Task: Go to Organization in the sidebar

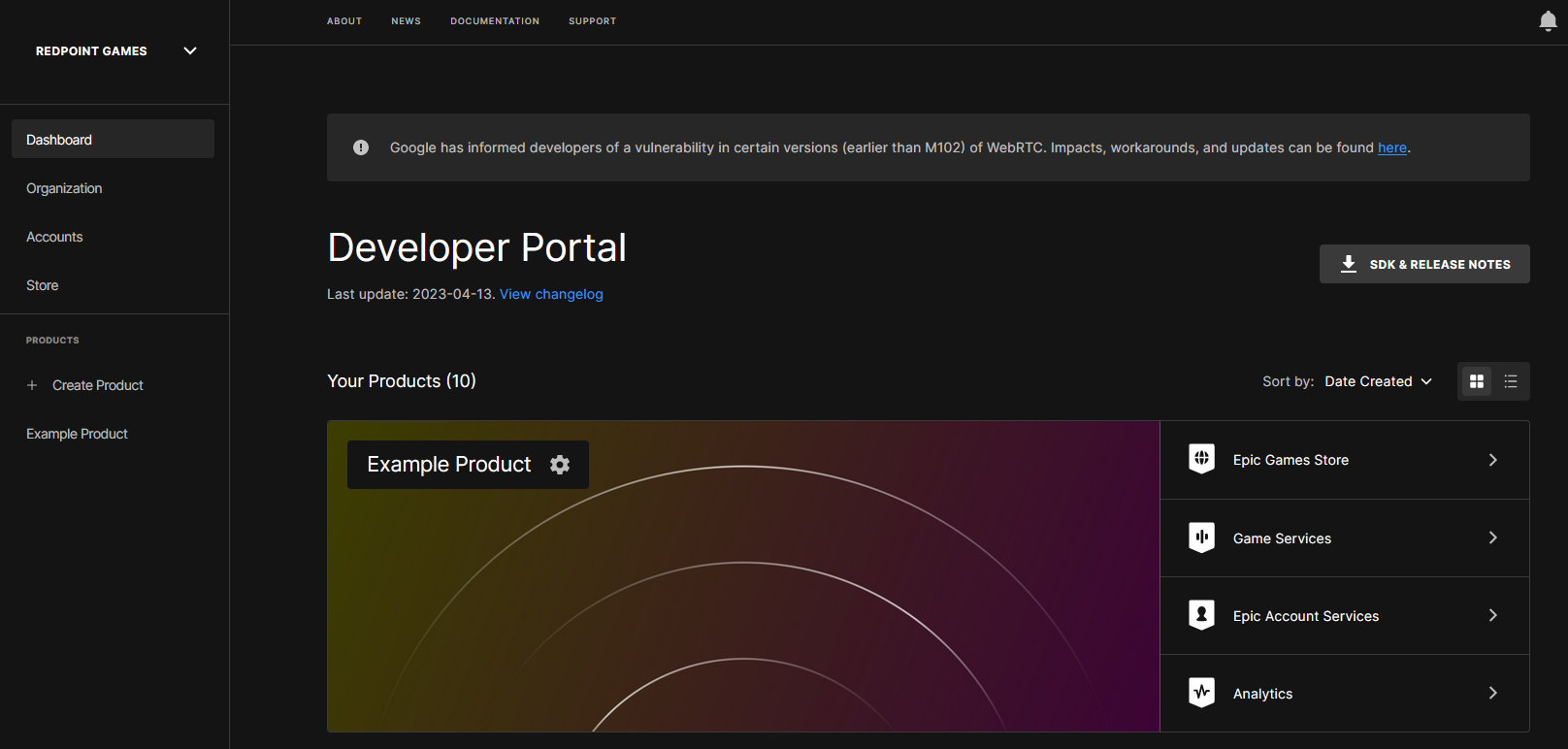Action: point(64,188)
